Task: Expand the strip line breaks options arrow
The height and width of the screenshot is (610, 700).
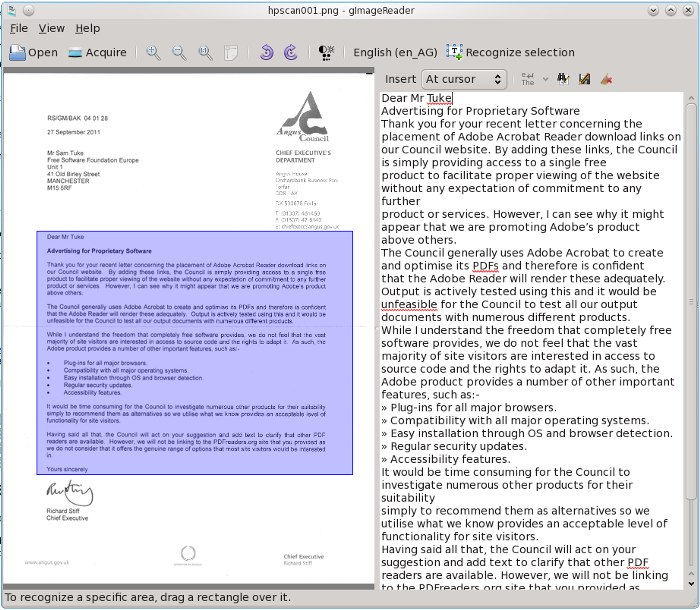Action: click(546, 79)
